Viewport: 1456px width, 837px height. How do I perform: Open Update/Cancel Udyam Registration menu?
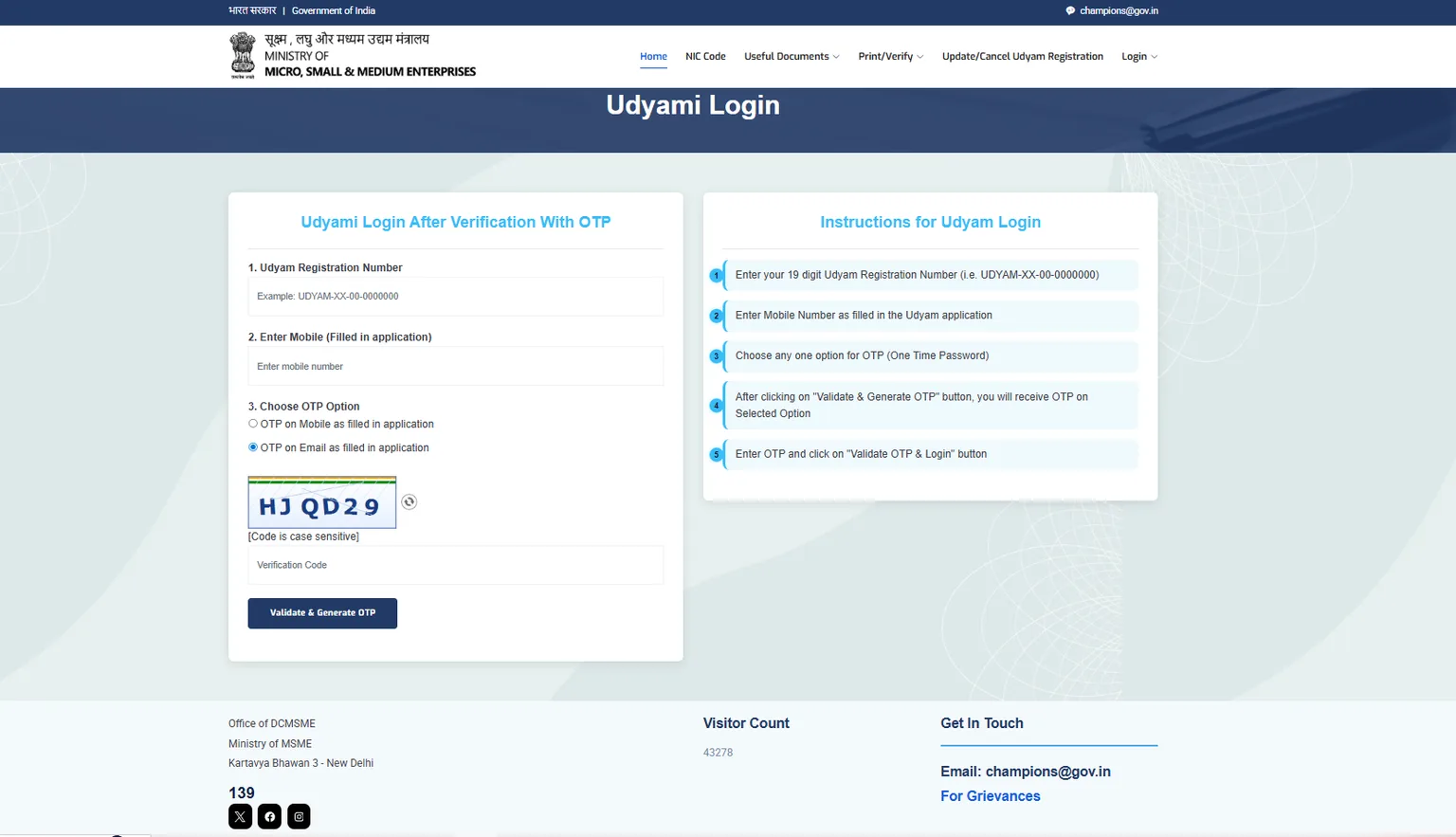pos(1023,57)
